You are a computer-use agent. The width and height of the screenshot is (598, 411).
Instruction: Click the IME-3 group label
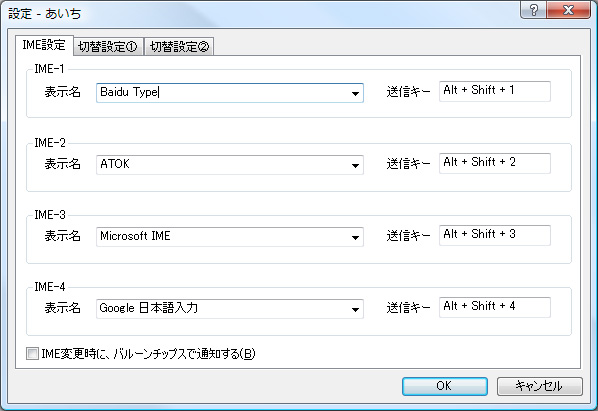point(50,215)
